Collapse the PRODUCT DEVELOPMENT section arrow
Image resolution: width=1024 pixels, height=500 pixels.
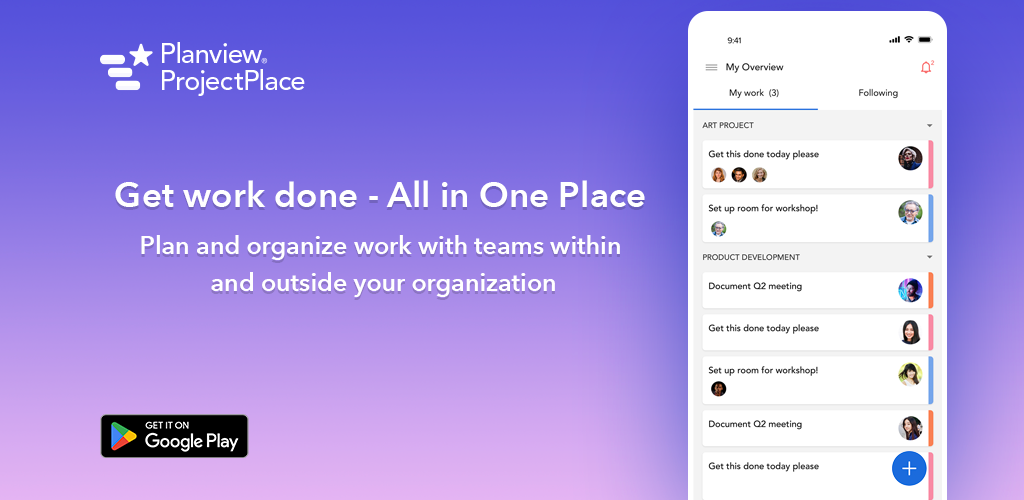(x=929, y=257)
